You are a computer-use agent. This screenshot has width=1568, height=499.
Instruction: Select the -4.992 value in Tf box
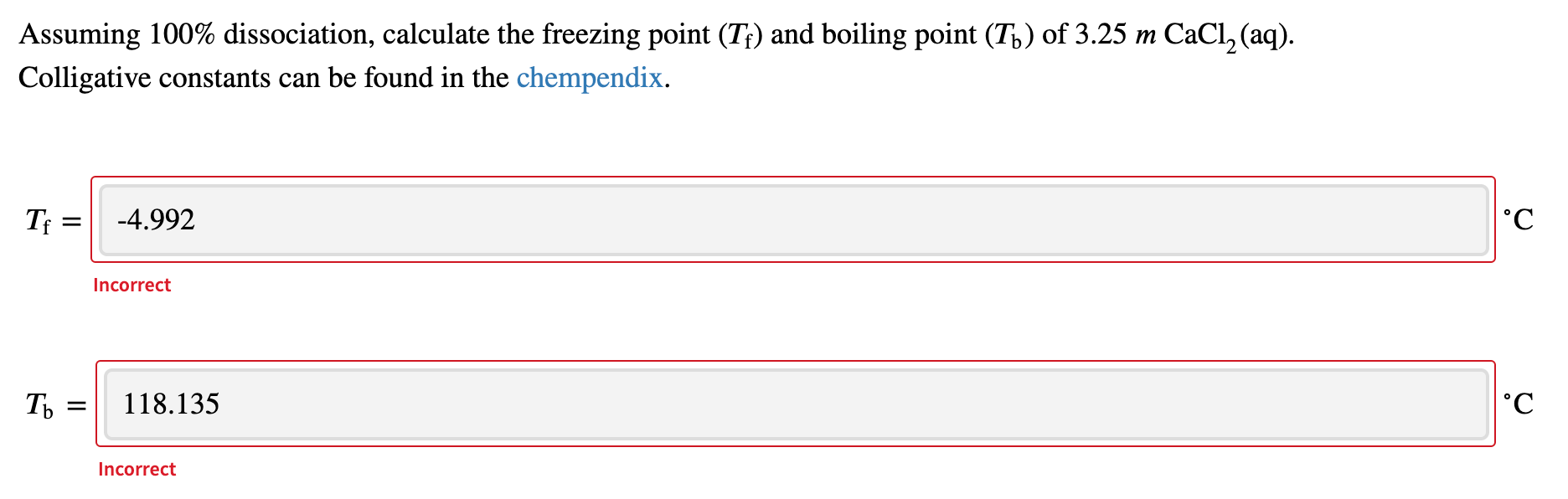click(156, 219)
